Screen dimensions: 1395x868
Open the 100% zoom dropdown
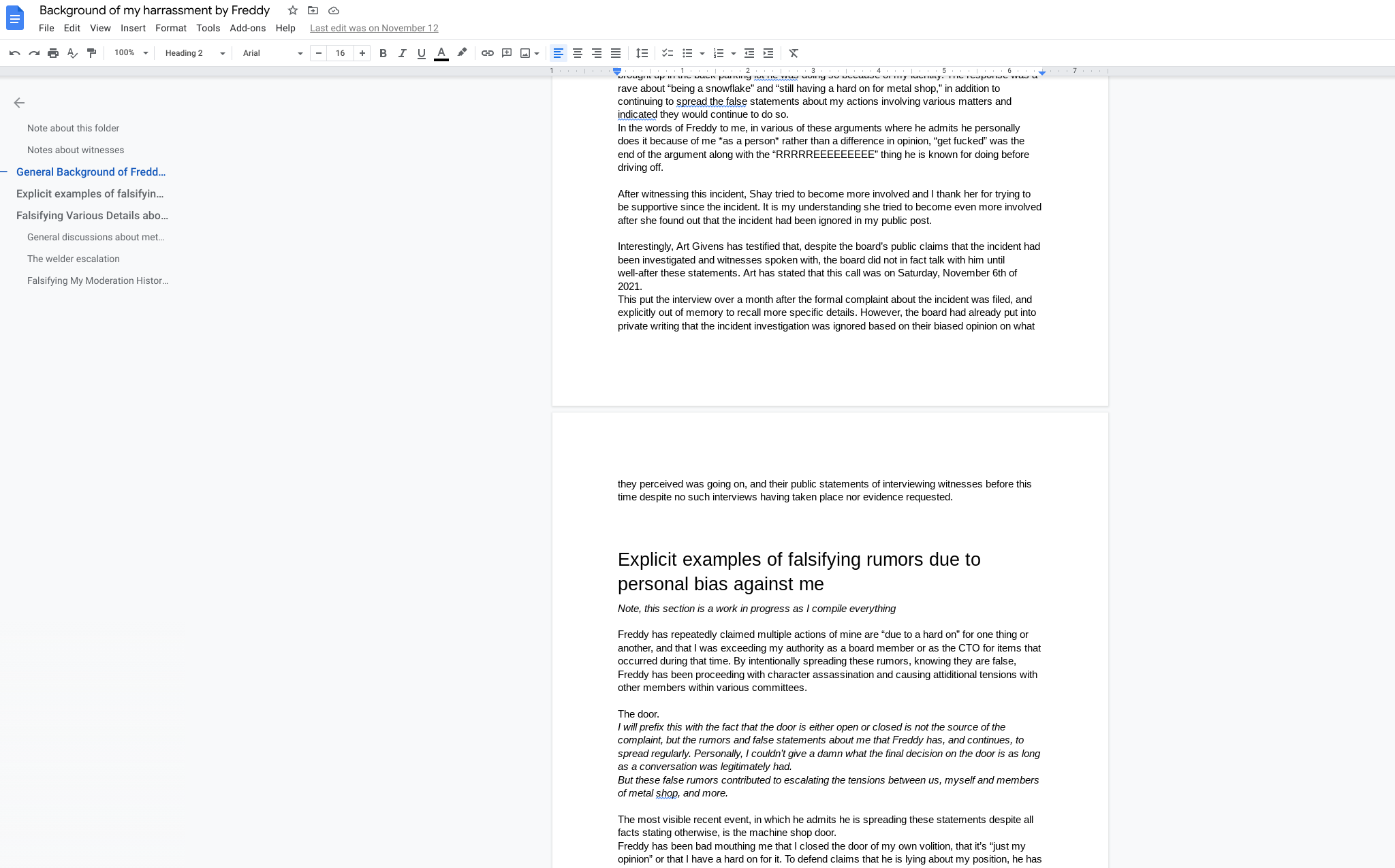[x=131, y=53]
